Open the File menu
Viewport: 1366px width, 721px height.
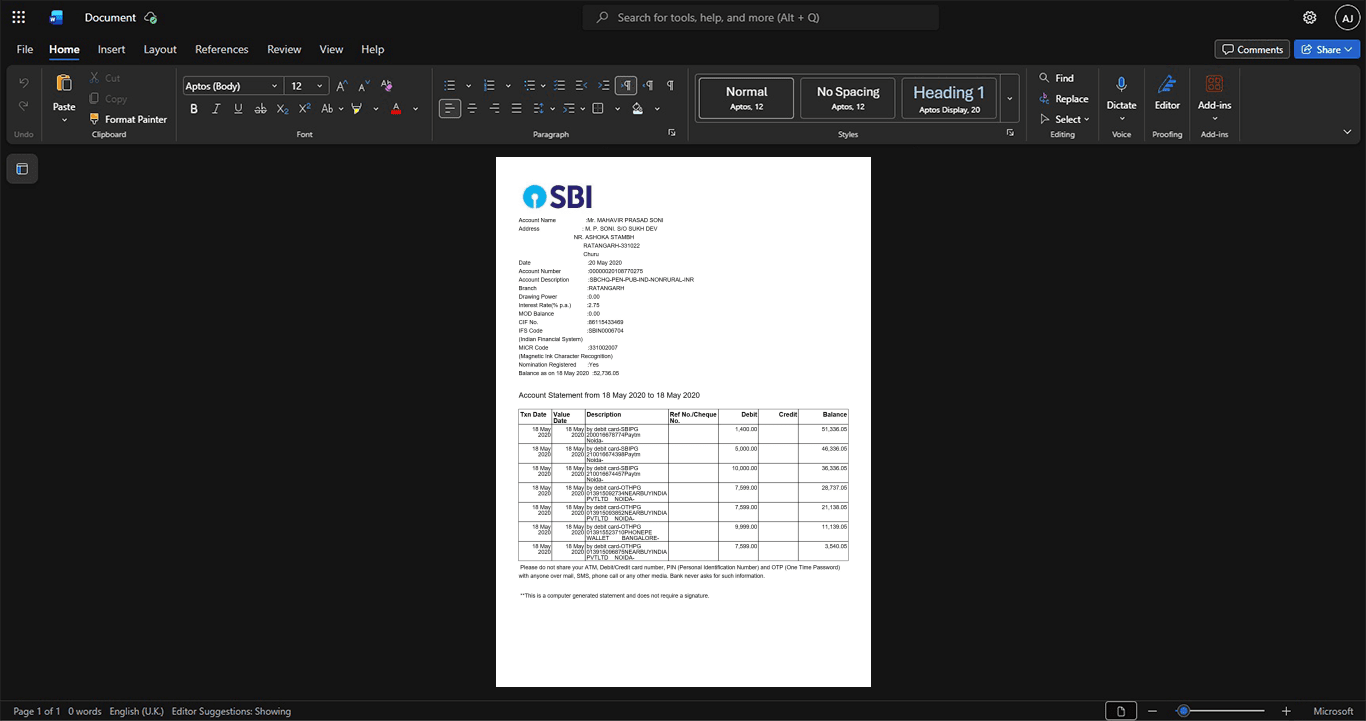[x=25, y=49]
